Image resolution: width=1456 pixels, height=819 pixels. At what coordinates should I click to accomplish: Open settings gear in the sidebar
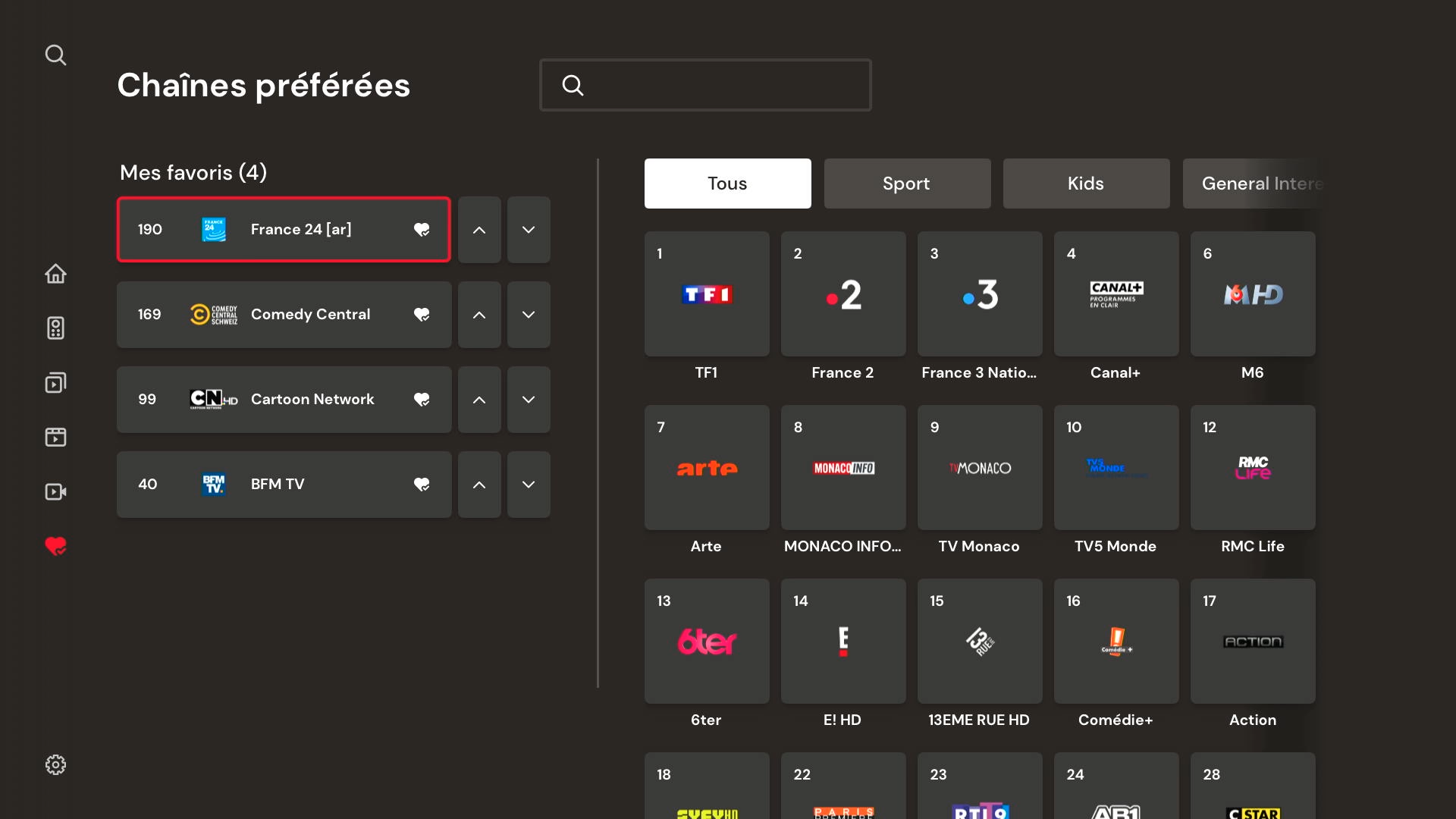point(55,764)
